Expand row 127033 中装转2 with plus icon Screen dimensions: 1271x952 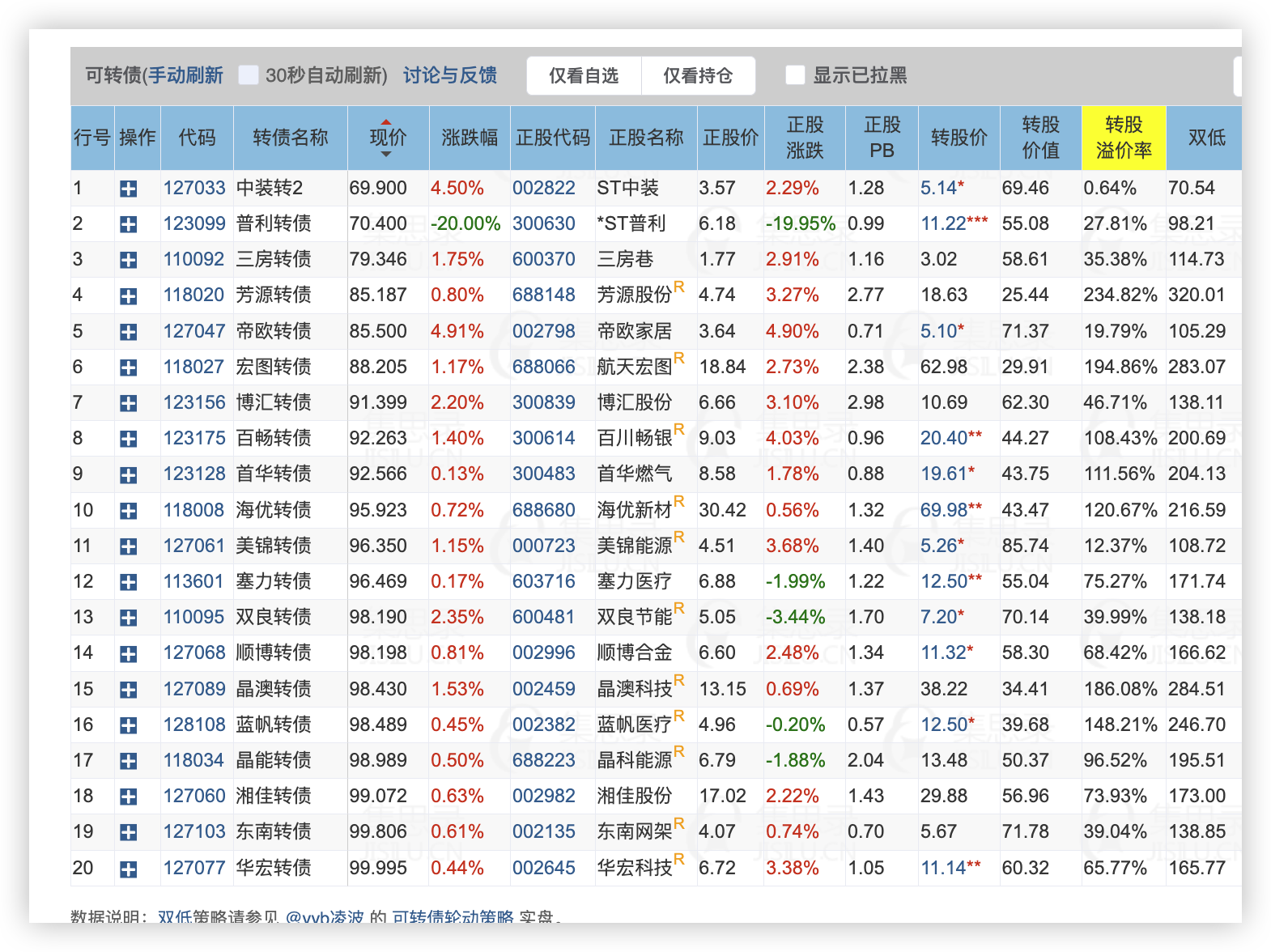click(128, 189)
